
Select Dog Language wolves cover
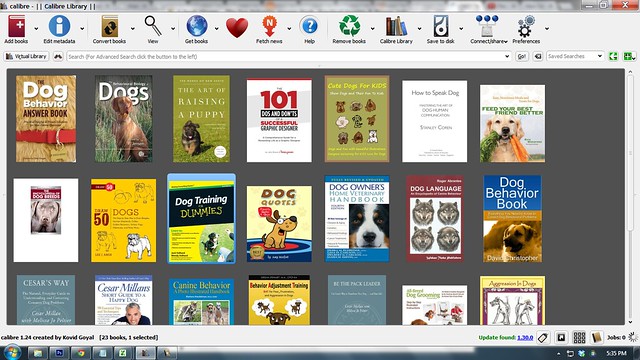tap(435, 219)
